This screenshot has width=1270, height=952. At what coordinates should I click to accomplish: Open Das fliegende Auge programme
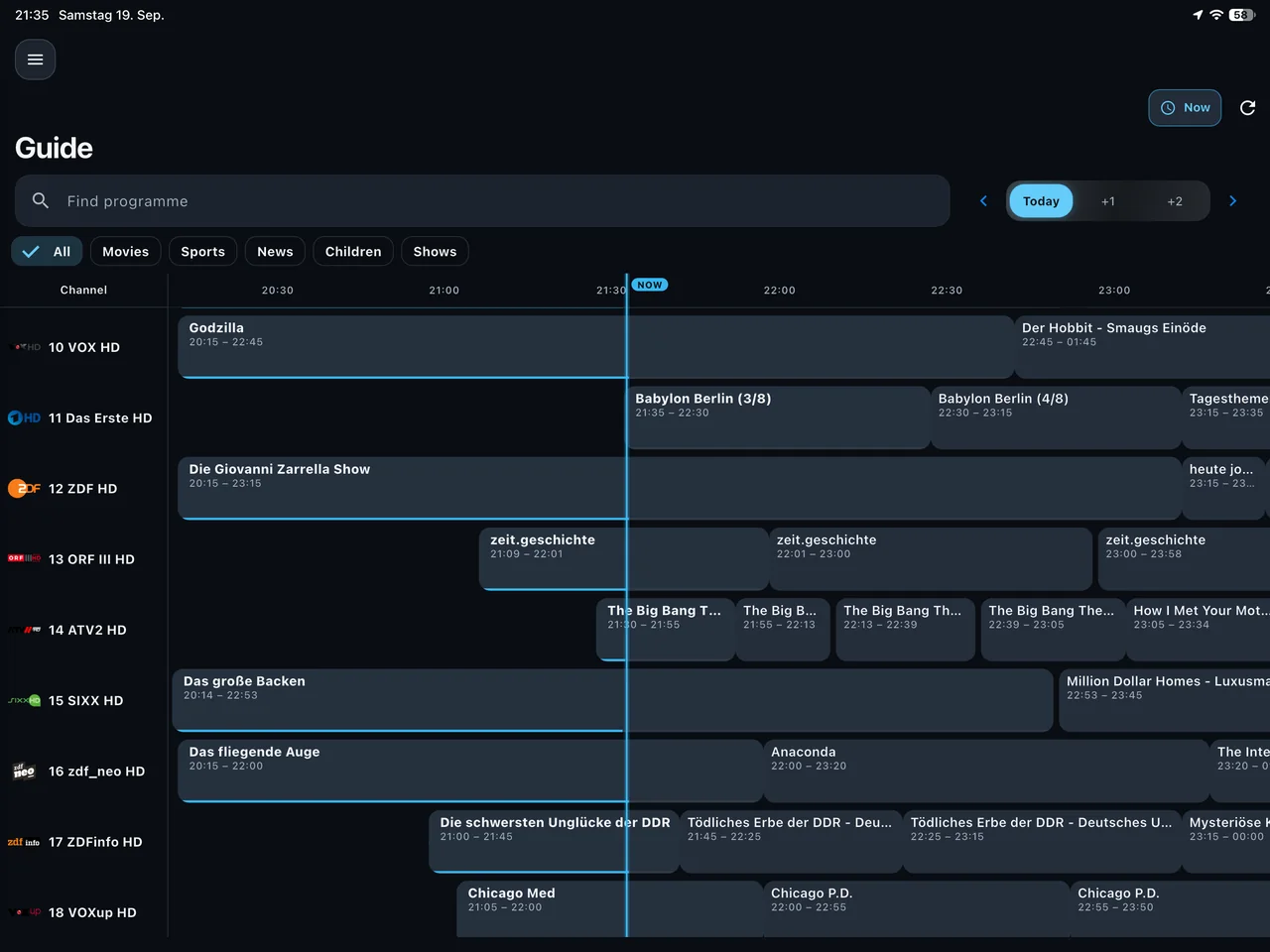click(x=471, y=771)
